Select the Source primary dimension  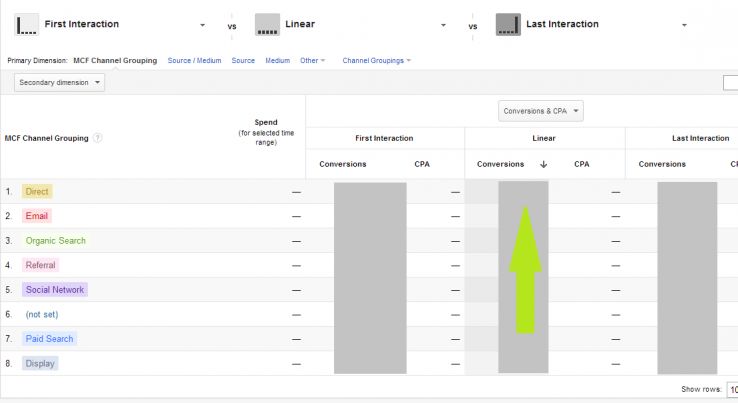coord(243,60)
